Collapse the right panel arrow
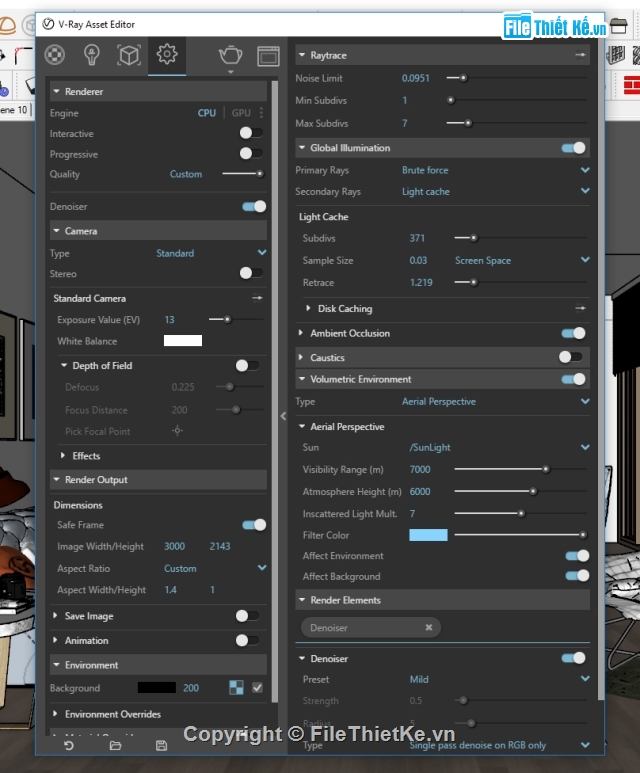 pos(283,416)
